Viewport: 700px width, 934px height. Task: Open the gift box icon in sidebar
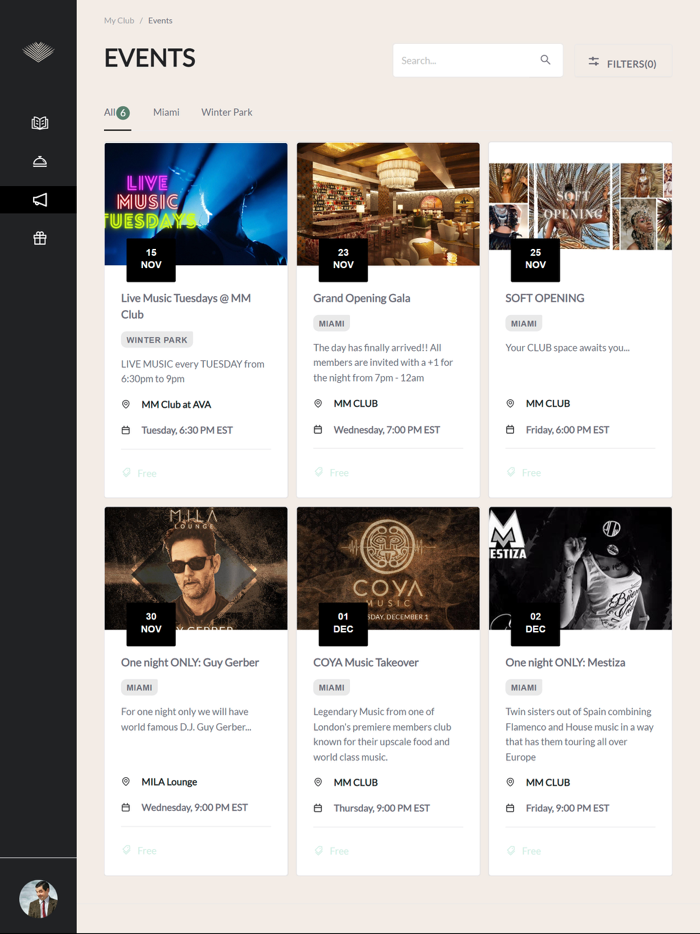point(39,238)
